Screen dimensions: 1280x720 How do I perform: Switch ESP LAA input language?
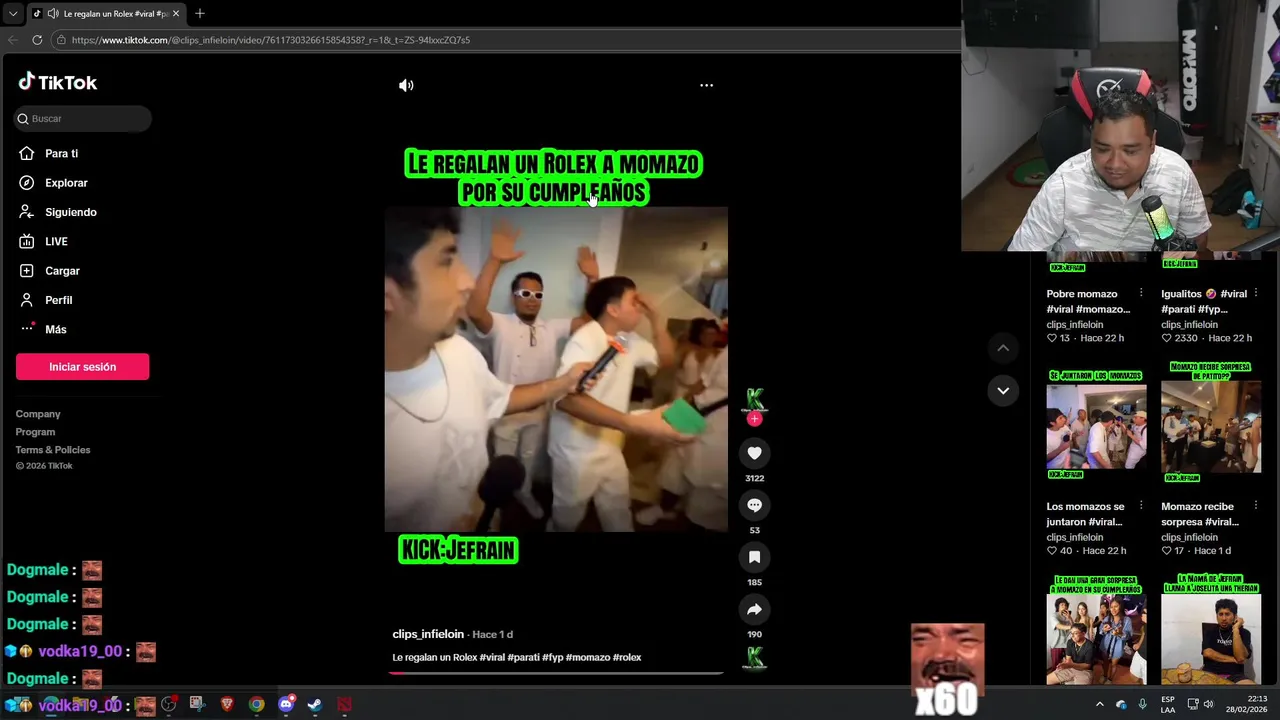[x=1168, y=704]
